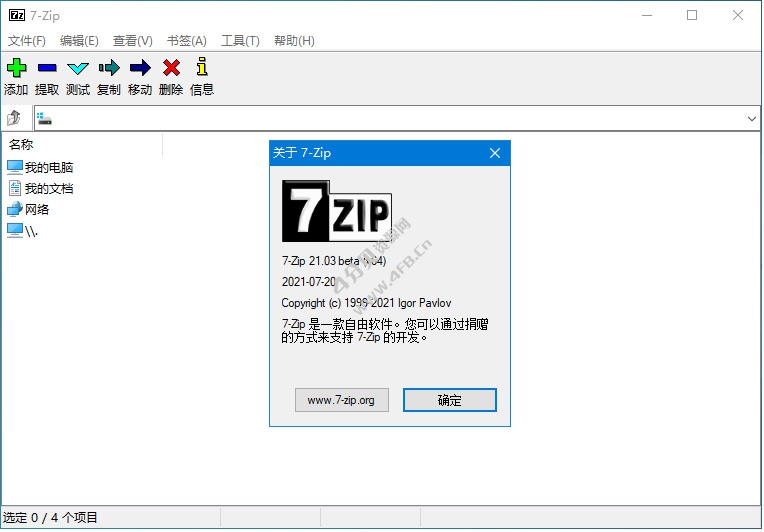
Task: Select the 我的电脑 computer icon
Action: point(15,167)
